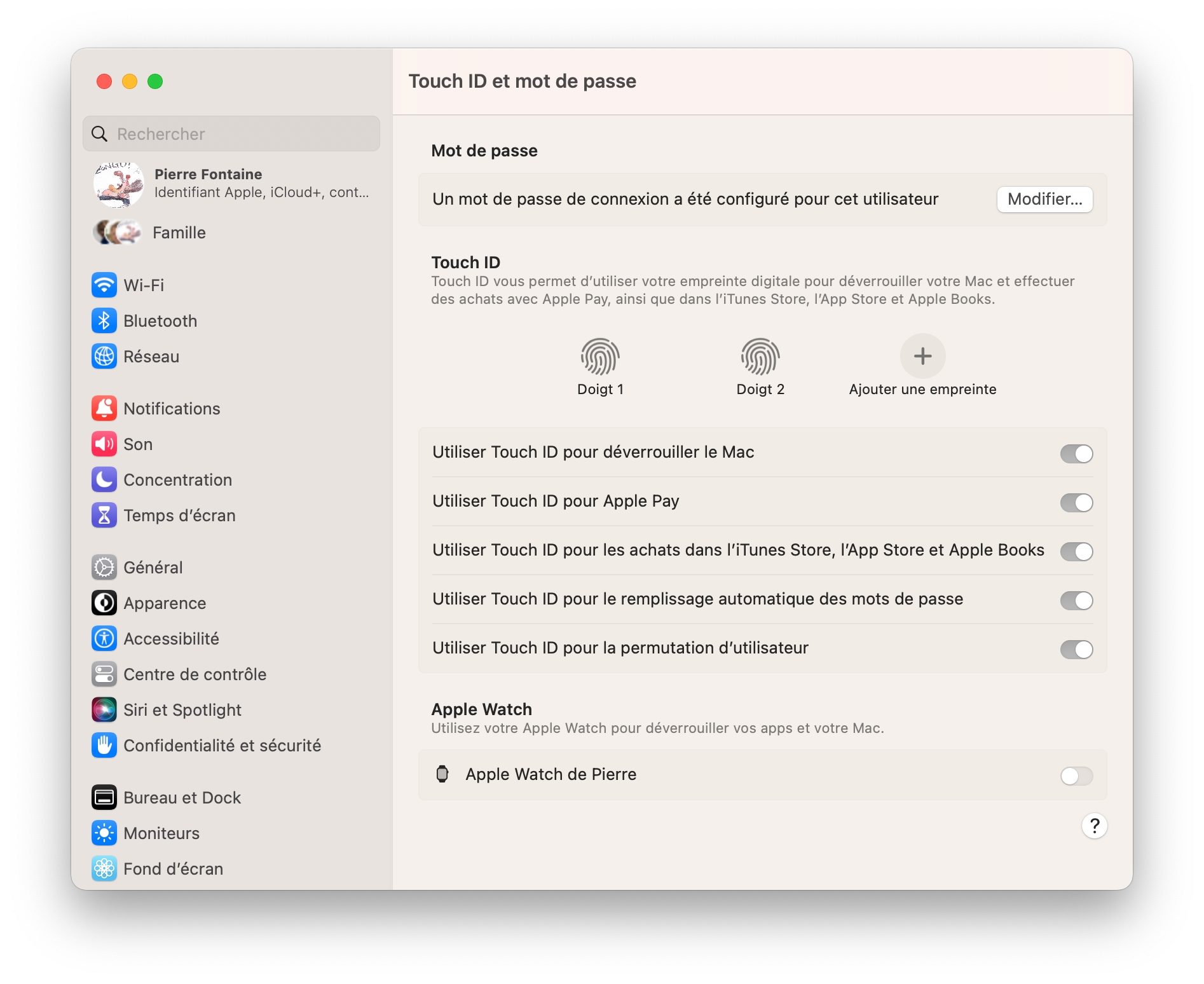Click the Fond d'écran flower icon
The image size is (1204, 984).
click(104, 868)
